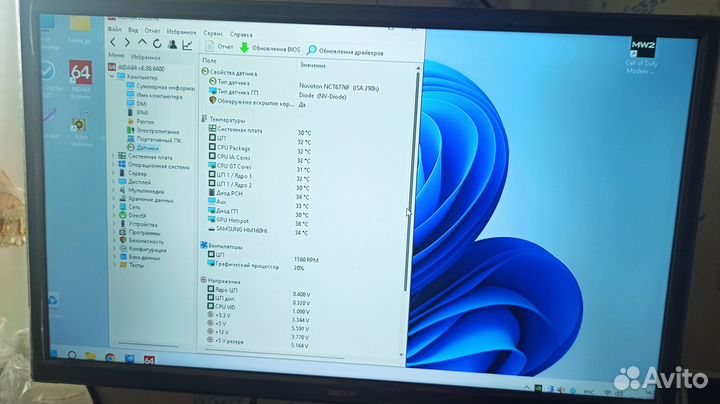
Task: Click the Поле column header
Action: 209,60
